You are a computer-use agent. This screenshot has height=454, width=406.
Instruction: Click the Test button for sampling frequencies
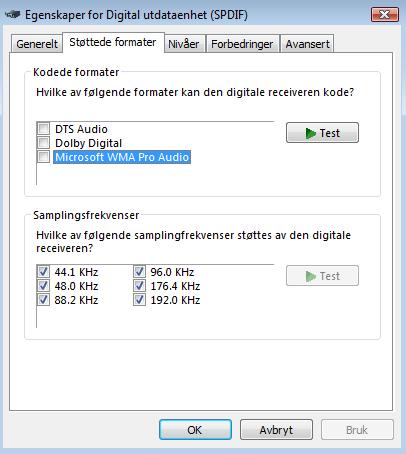pos(322,276)
